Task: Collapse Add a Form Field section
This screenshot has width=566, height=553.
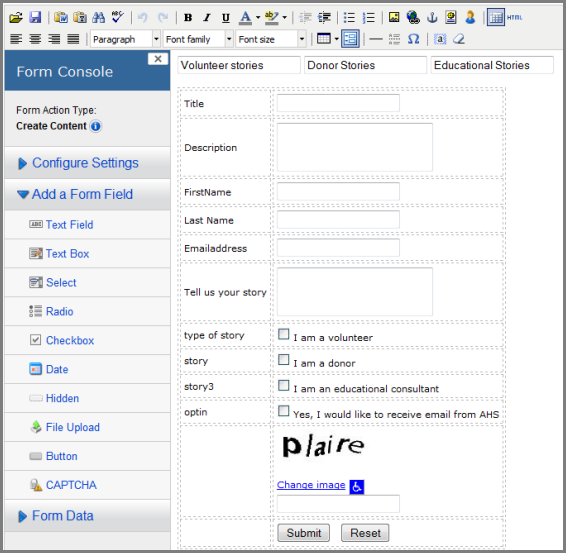Action: (x=87, y=195)
